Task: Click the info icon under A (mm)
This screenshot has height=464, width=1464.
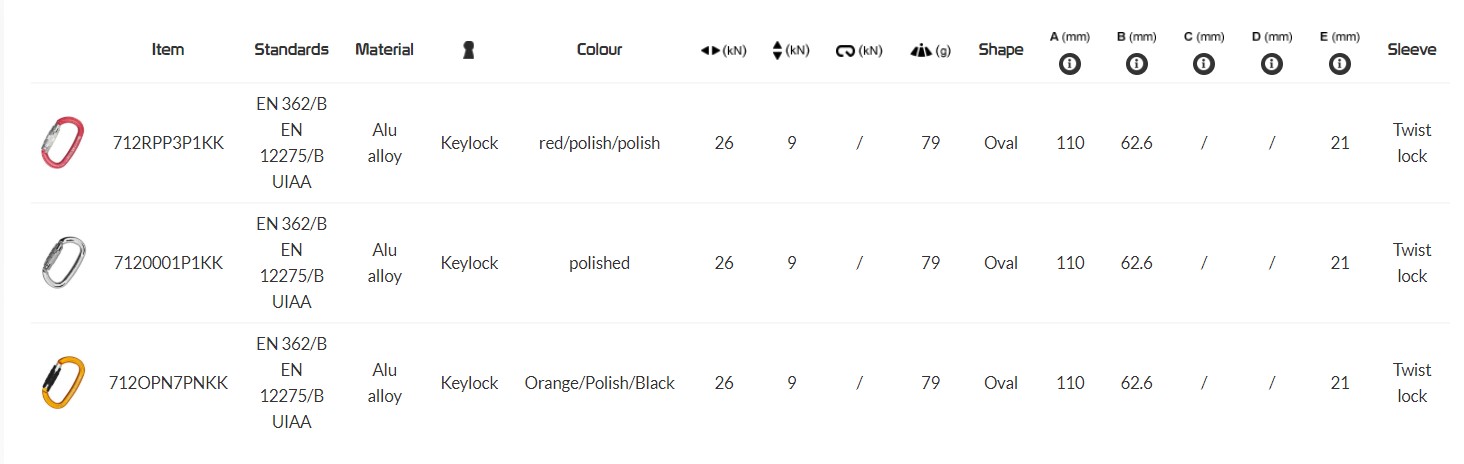Action: pos(1069,64)
